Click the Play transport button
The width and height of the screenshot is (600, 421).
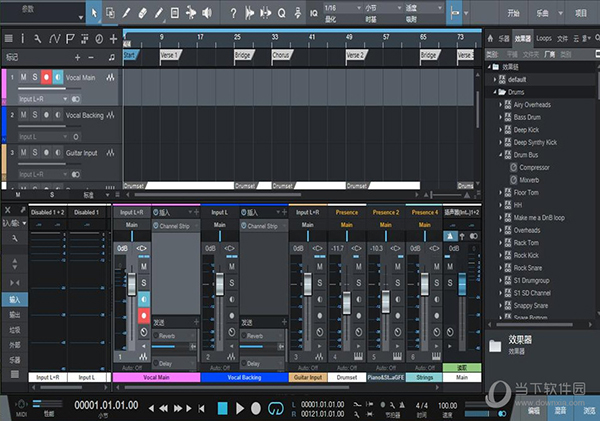240,408
